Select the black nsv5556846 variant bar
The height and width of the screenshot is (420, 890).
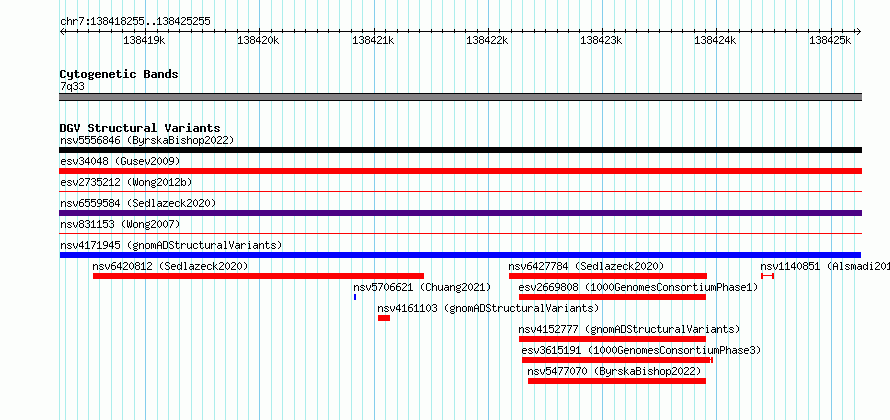460,150
